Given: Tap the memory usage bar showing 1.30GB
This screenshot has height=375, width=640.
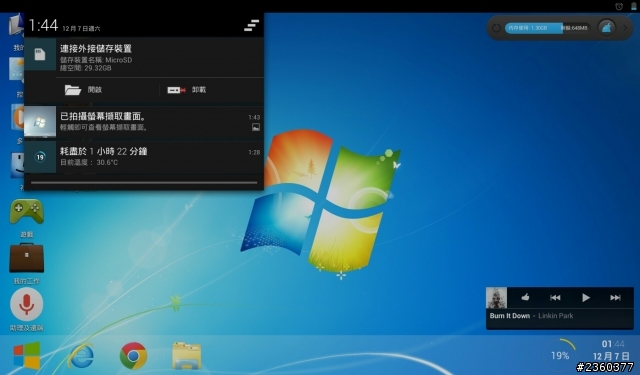Looking at the screenshot, I should [x=547, y=28].
